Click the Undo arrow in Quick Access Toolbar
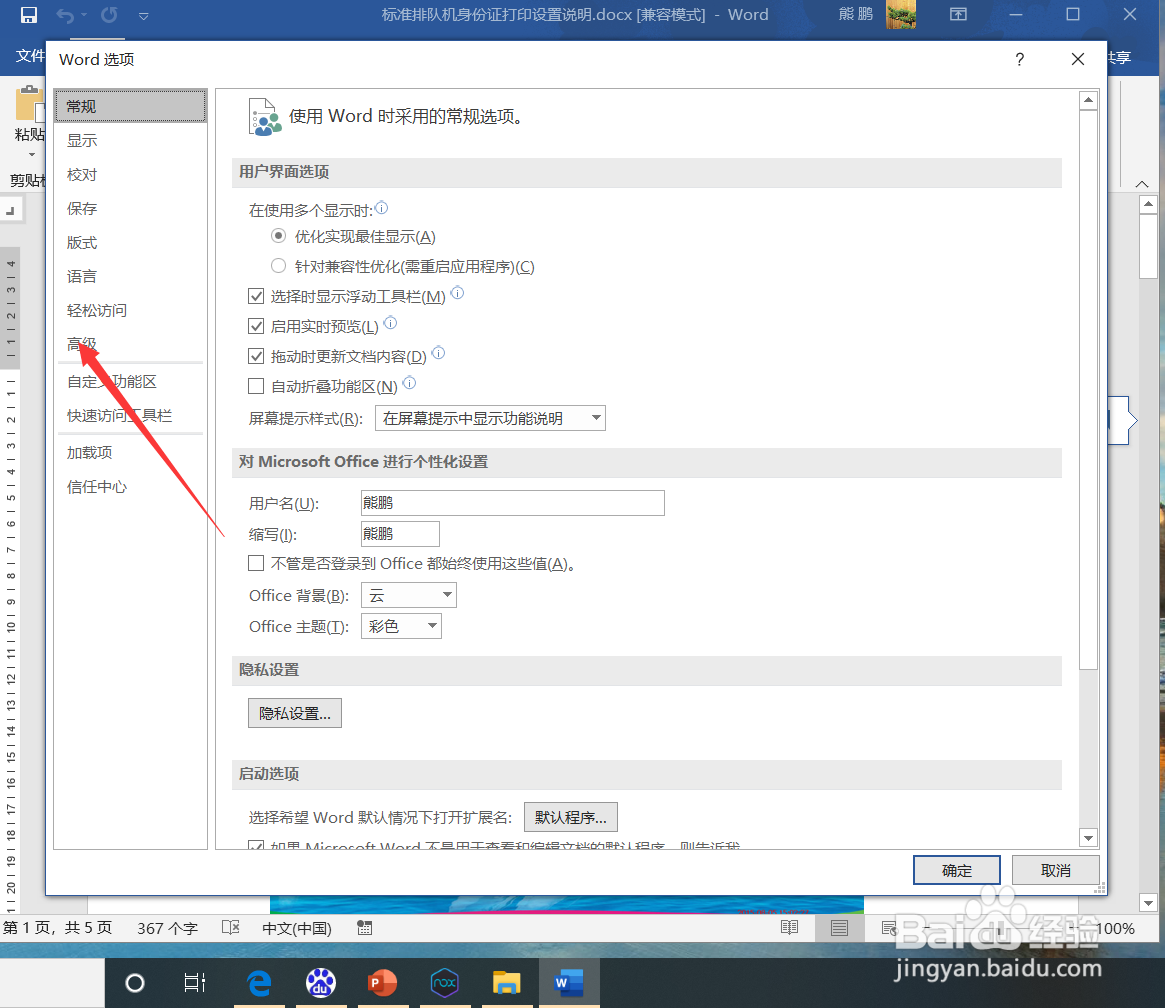Image resolution: width=1165 pixels, height=1008 pixels. click(65, 15)
